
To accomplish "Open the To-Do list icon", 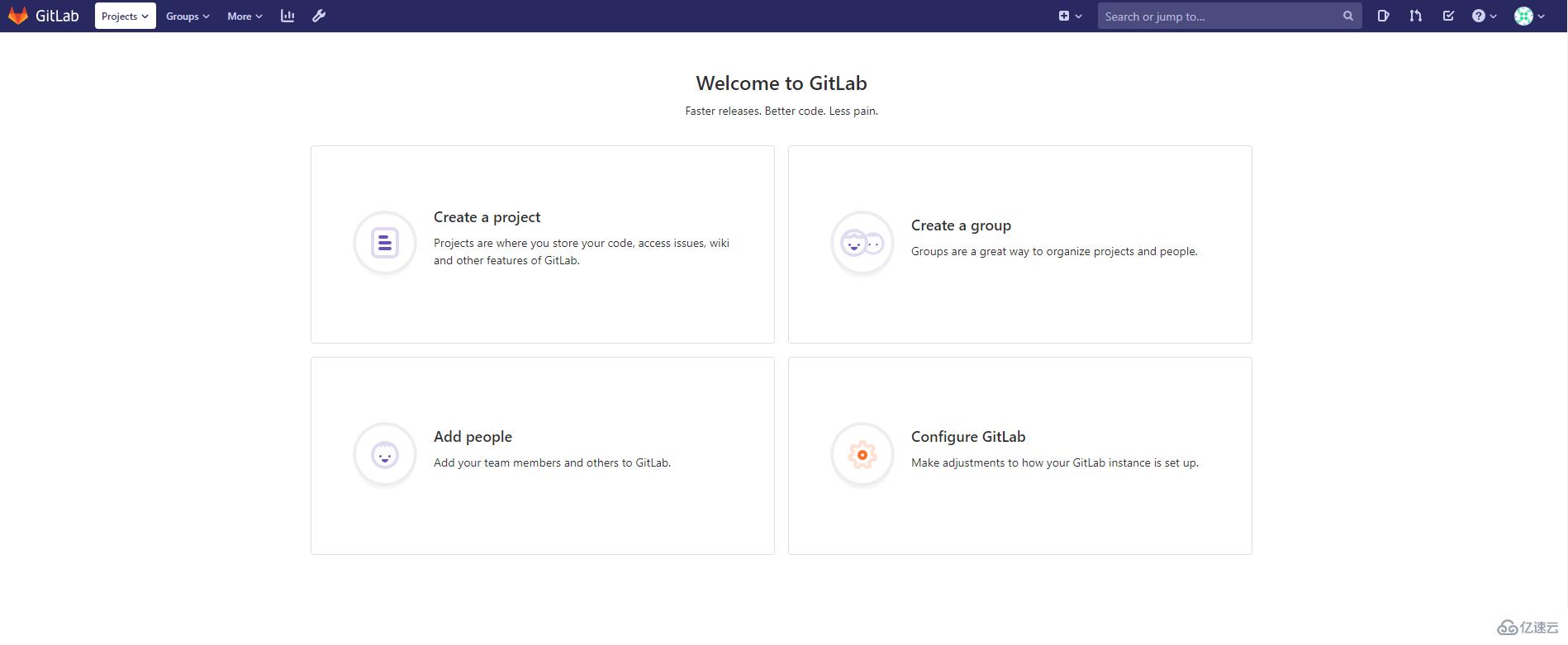I will tap(1448, 16).
